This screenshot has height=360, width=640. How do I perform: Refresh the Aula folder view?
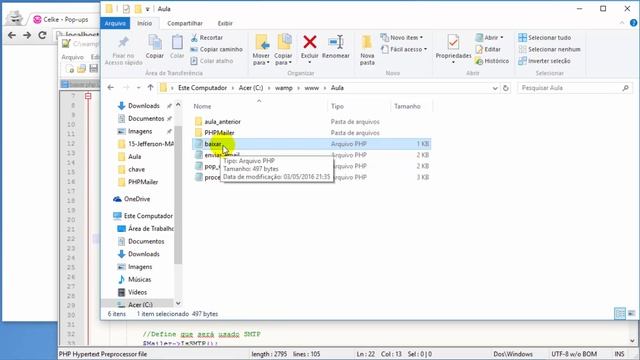(506, 88)
